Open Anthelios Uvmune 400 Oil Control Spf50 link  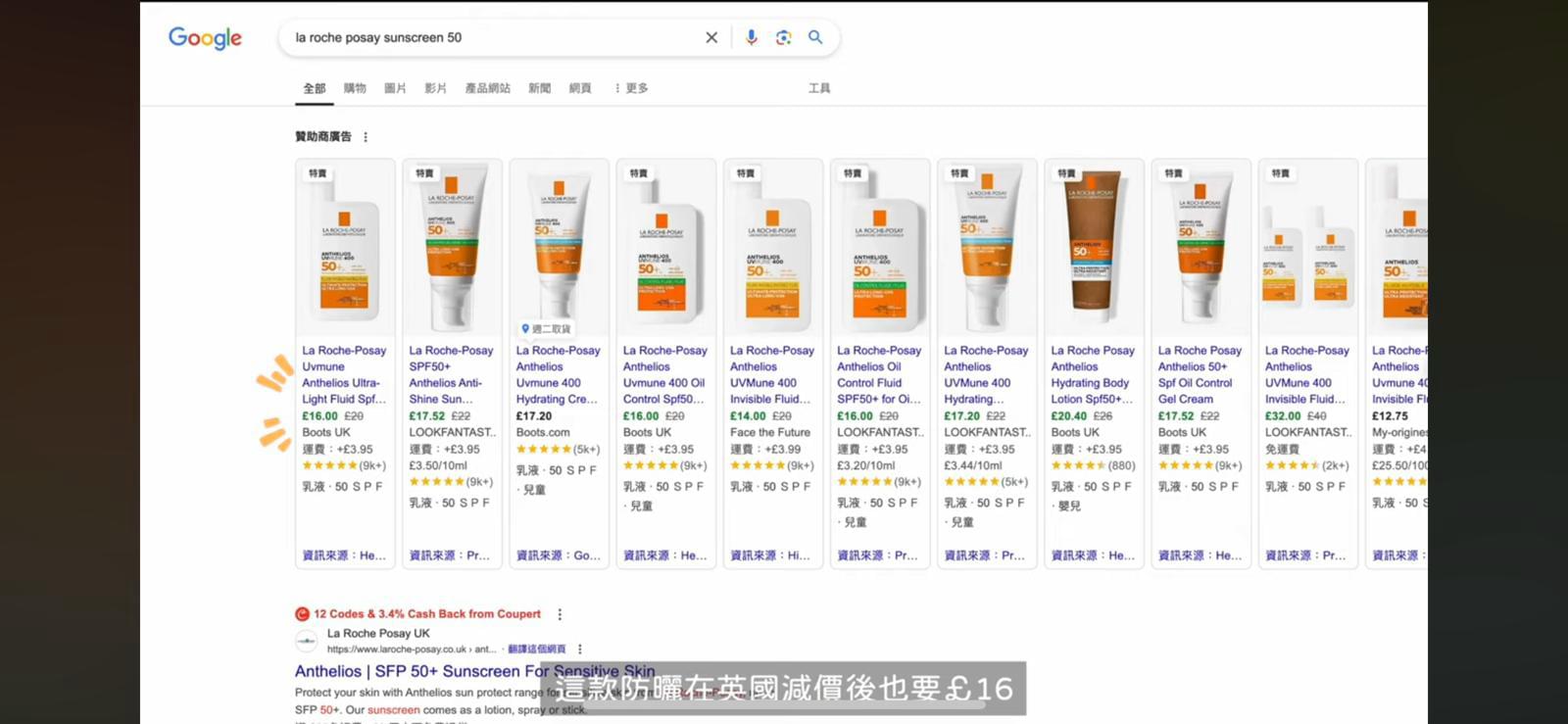[664, 374]
